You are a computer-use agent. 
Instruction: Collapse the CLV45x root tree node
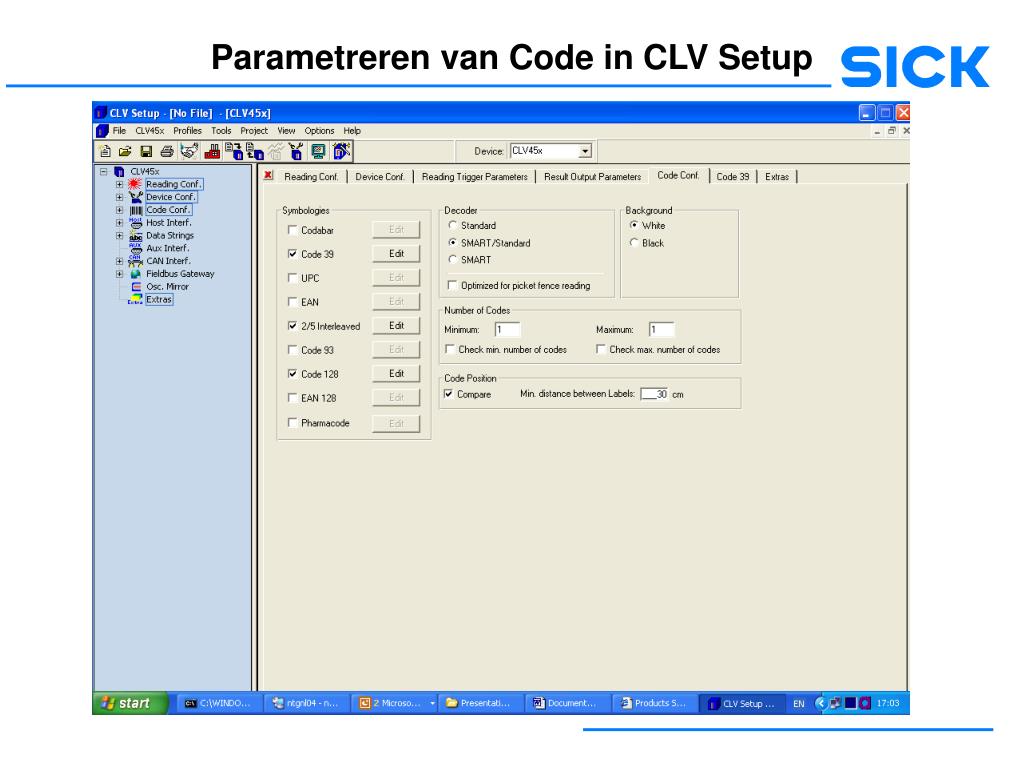click(103, 172)
